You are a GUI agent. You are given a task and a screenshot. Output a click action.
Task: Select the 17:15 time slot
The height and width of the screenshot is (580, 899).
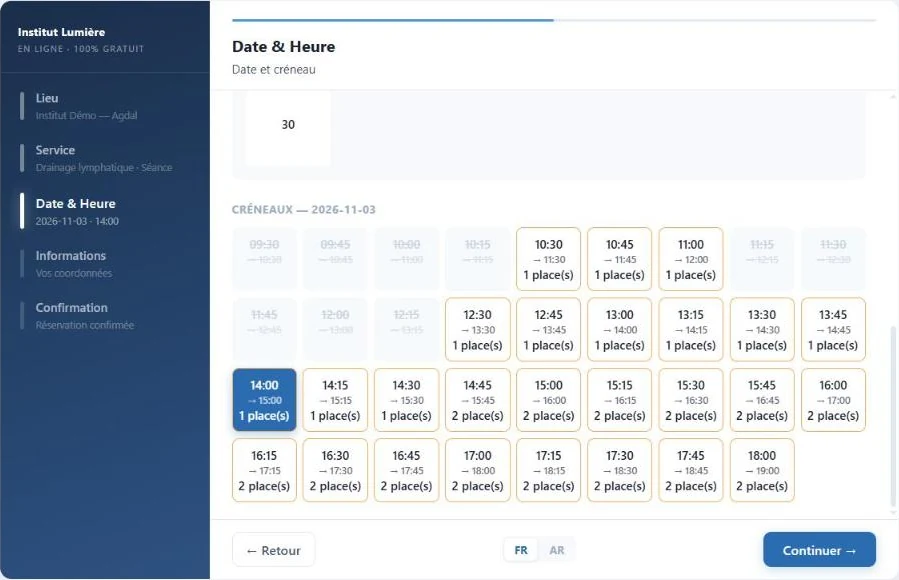pyautogui.click(x=548, y=471)
